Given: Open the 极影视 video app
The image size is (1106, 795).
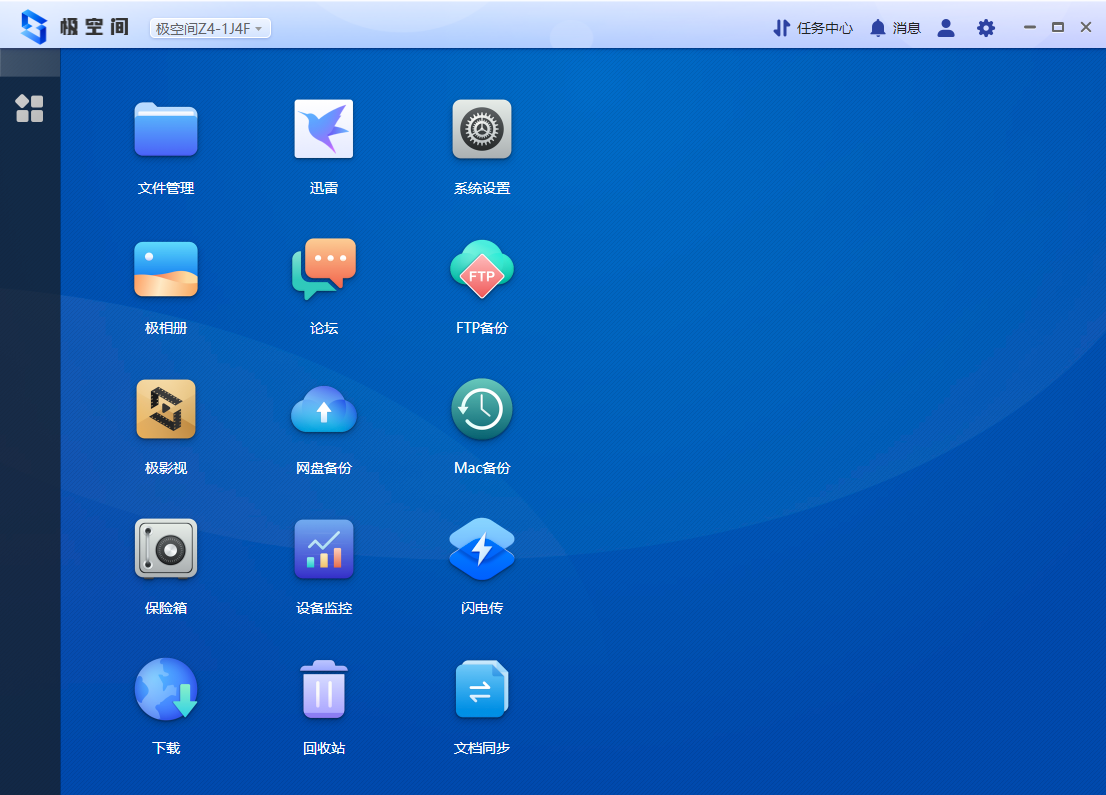Looking at the screenshot, I should 166,410.
